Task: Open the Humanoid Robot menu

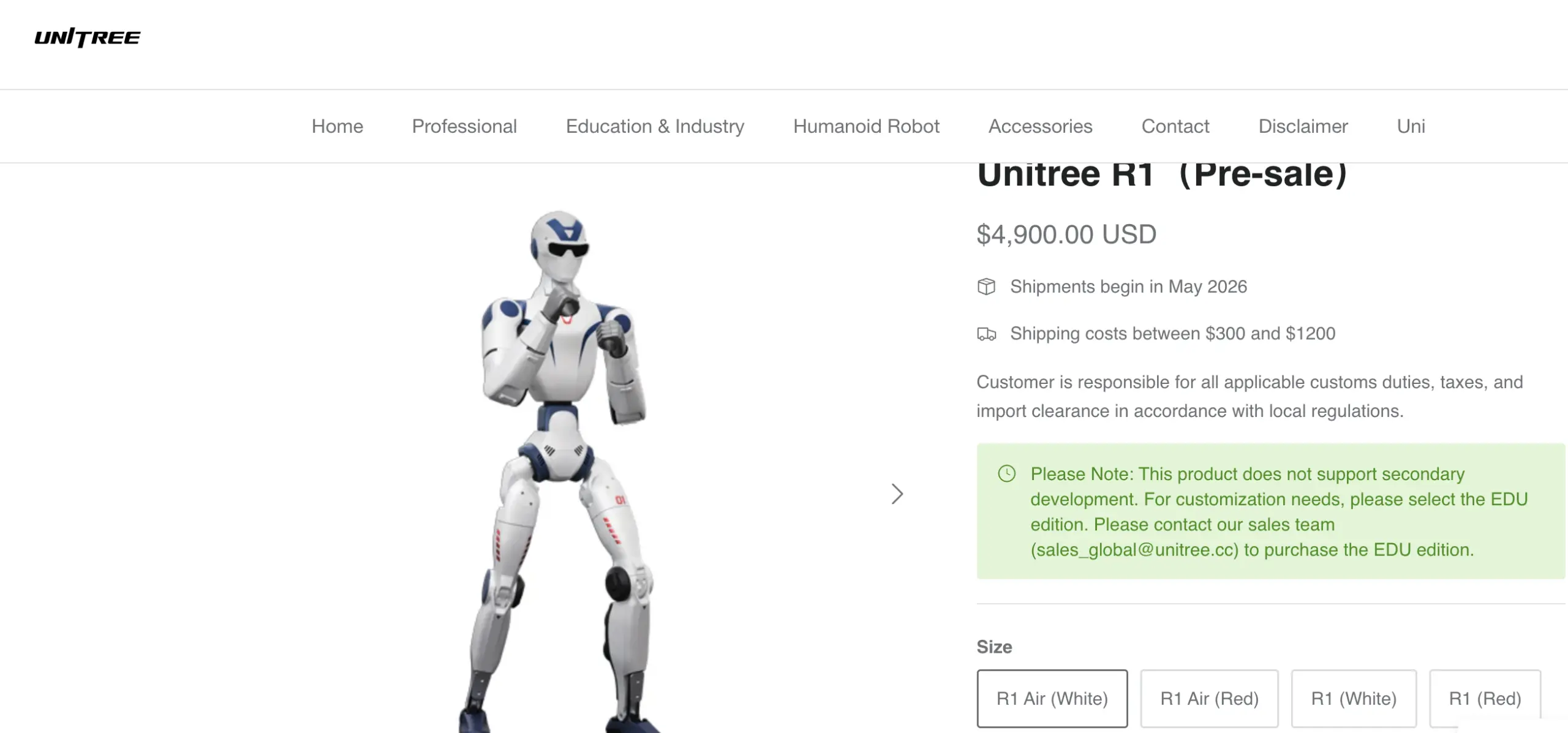Action: tap(866, 126)
